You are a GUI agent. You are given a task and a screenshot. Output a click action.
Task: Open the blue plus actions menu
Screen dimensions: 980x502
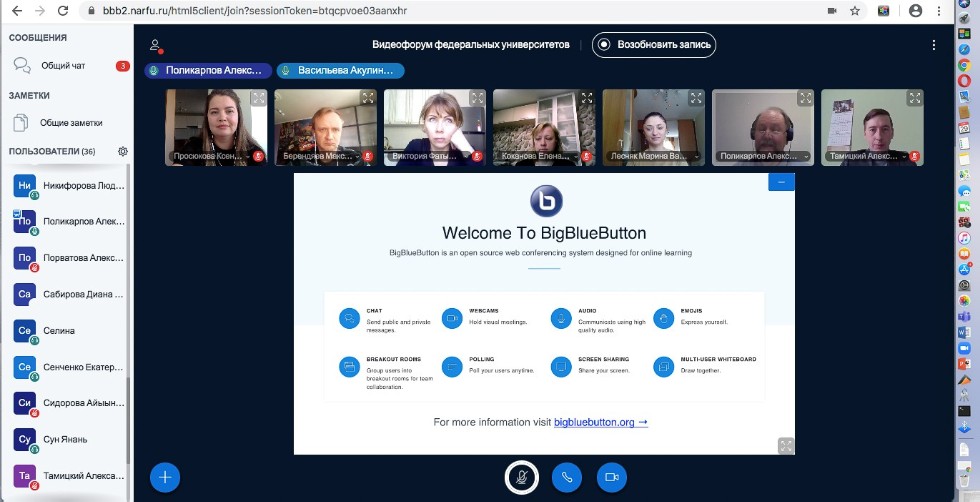click(165, 477)
